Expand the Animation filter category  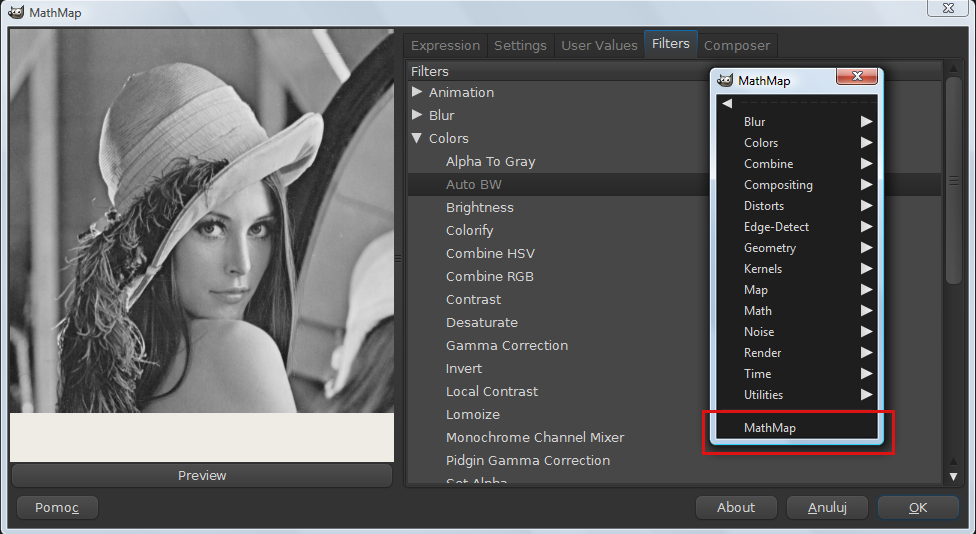coord(417,92)
